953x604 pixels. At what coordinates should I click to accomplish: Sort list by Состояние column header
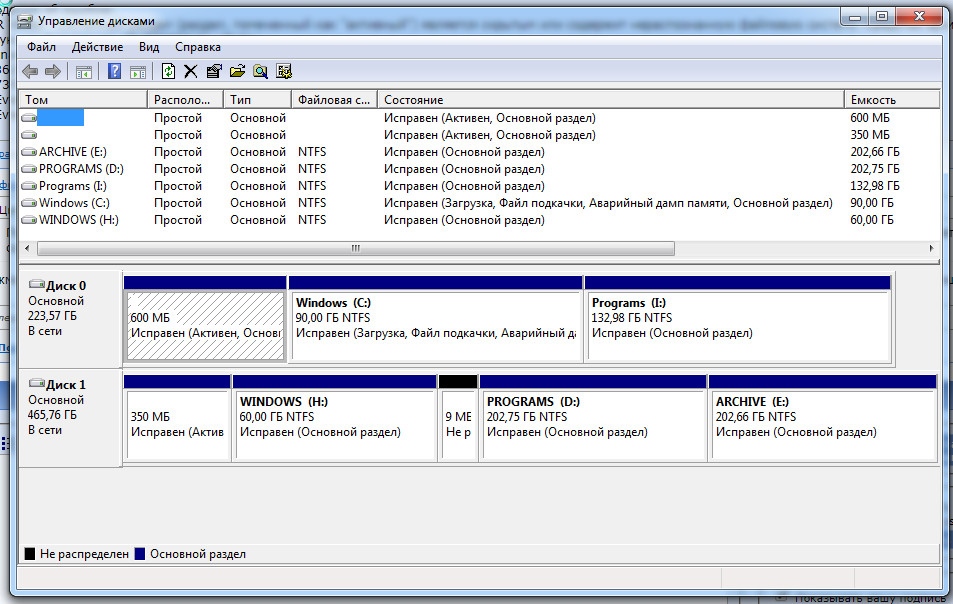413,100
